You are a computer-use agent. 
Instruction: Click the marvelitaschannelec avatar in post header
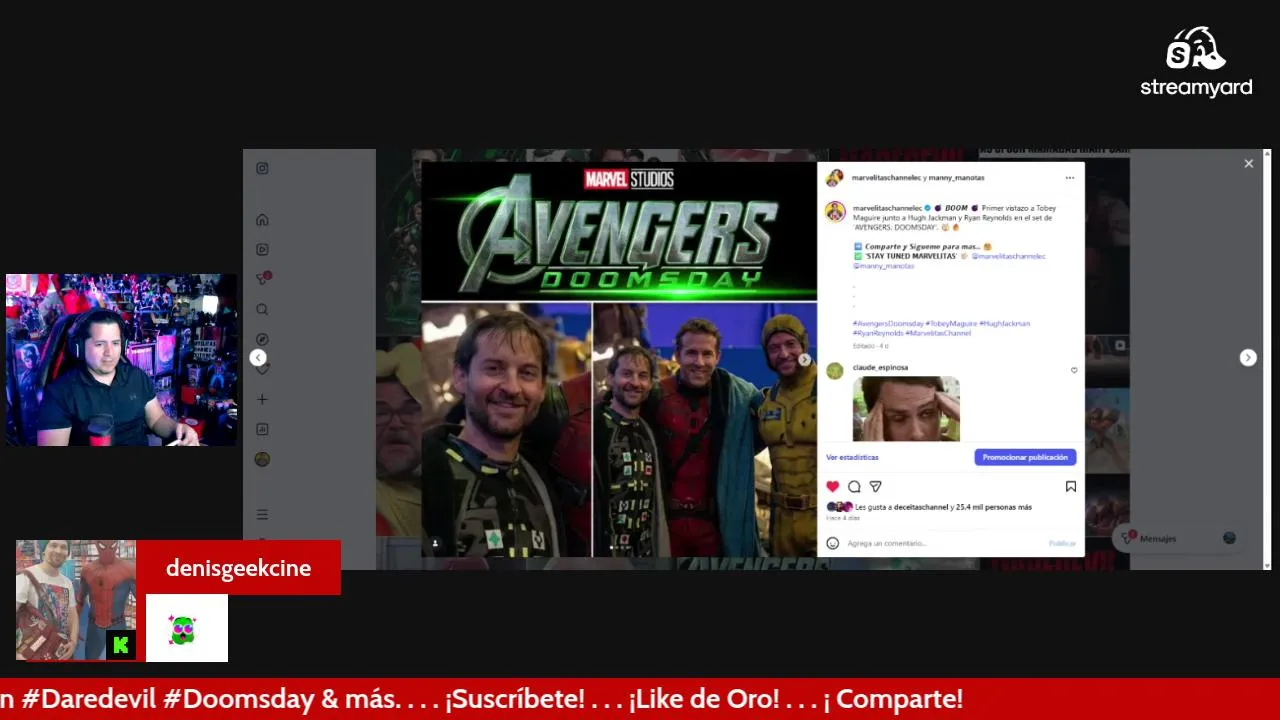pos(834,178)
